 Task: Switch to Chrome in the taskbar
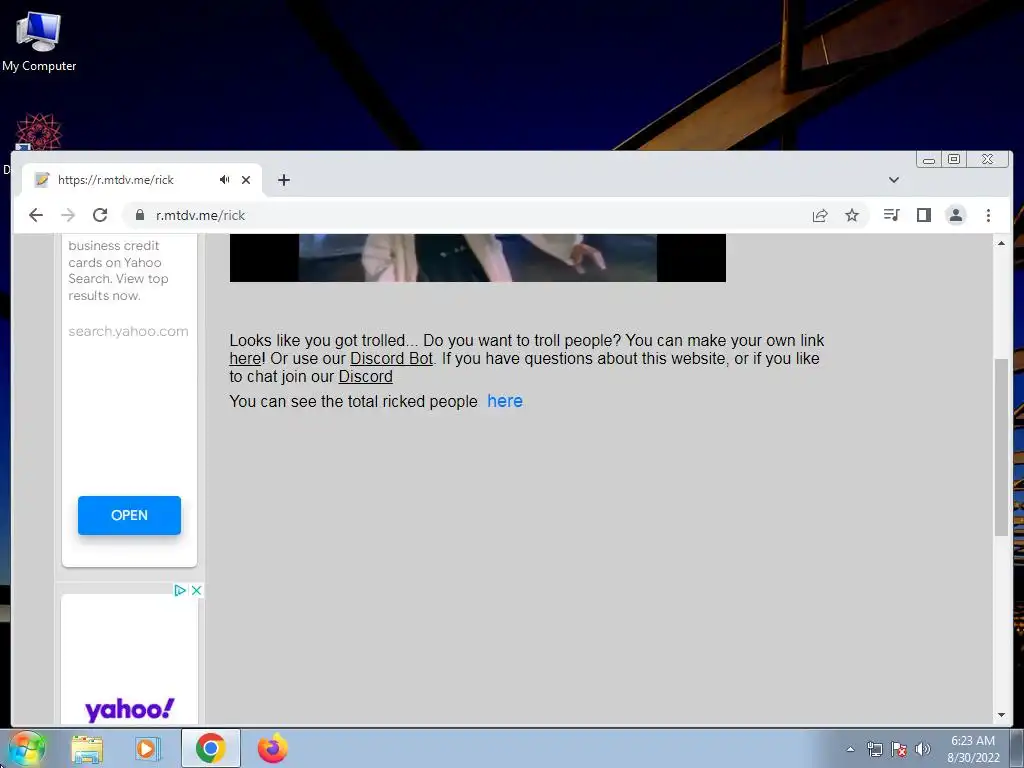[x=210, y=748]
